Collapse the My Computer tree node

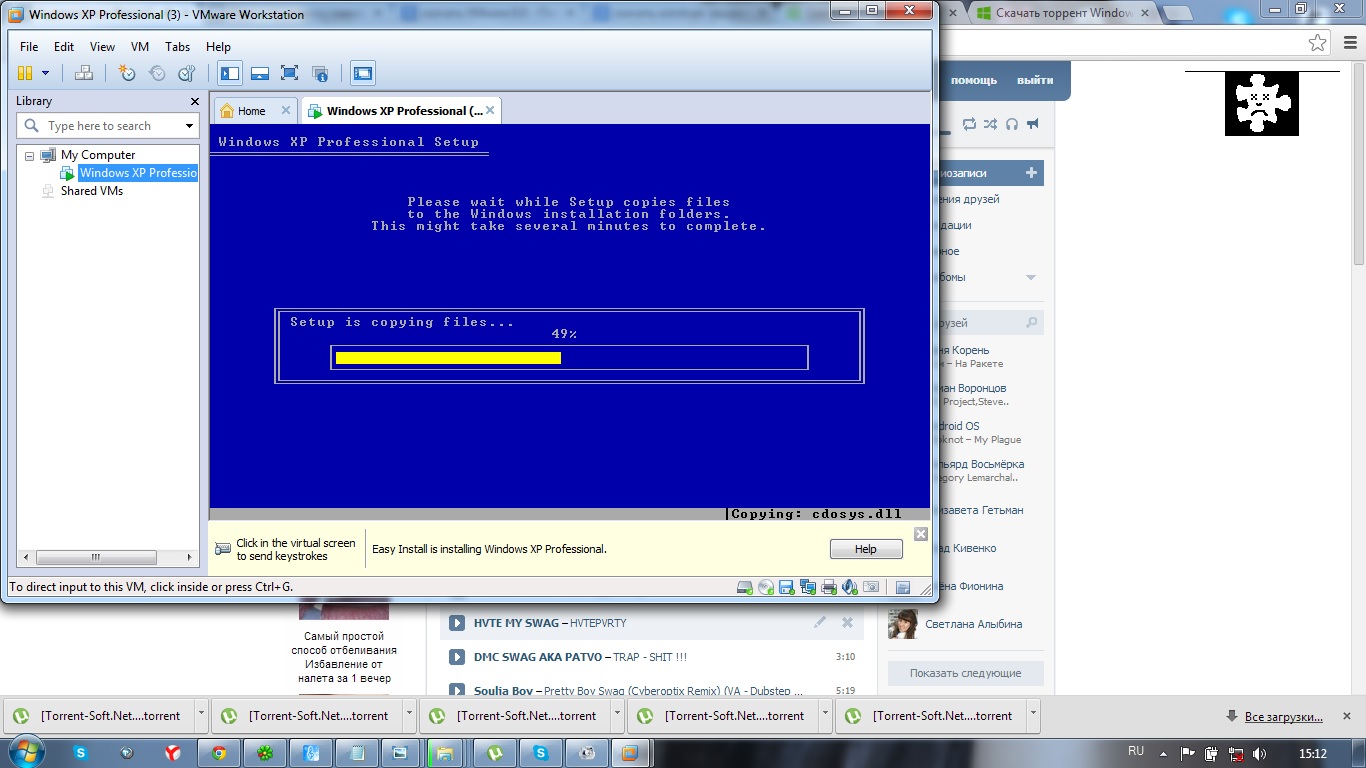(x=29, y=155)
